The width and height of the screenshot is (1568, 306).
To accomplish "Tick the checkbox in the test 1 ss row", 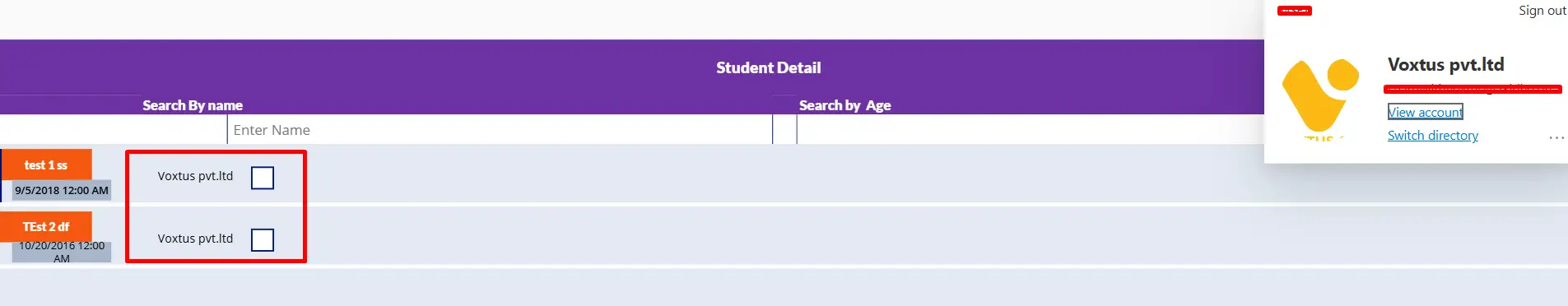I will (x=263, y=178).
